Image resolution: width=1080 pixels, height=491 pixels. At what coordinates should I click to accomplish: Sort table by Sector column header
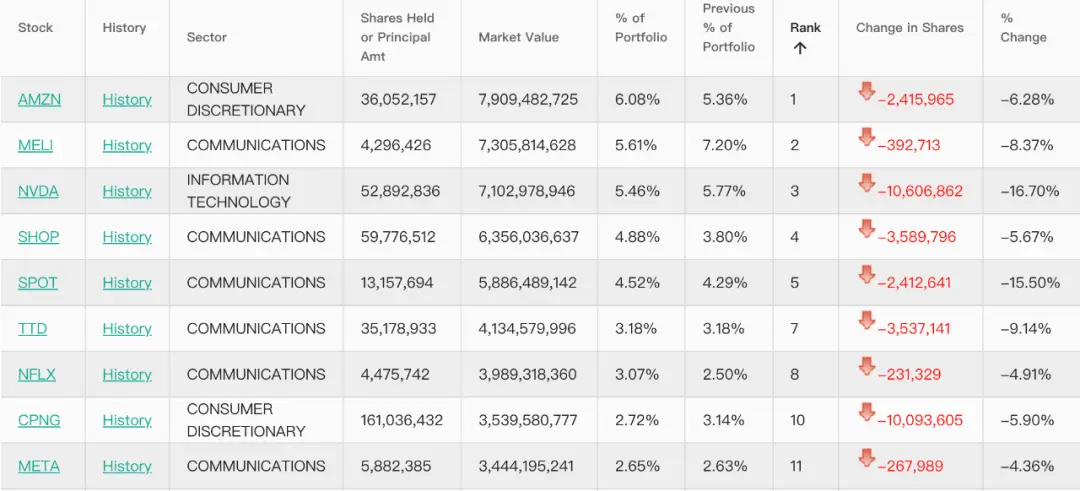(207, 37)
